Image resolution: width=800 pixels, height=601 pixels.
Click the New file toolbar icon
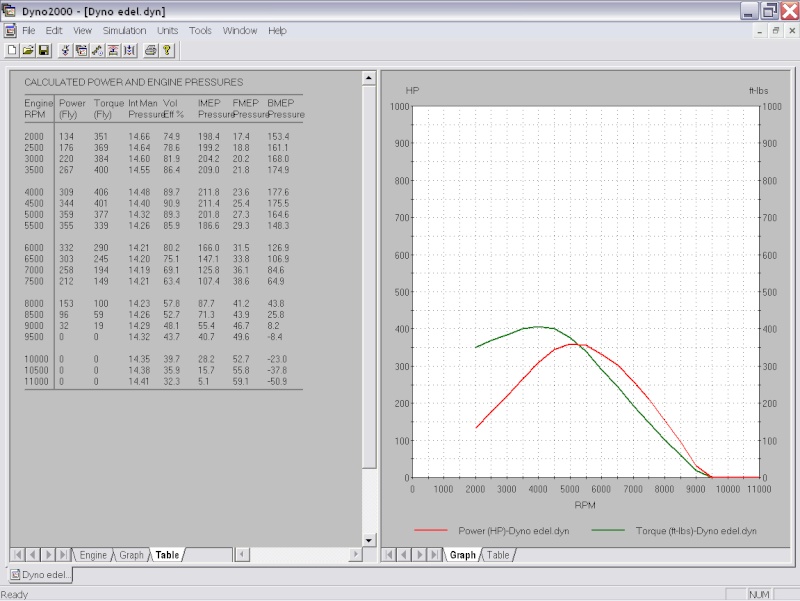tap(12, 50)
